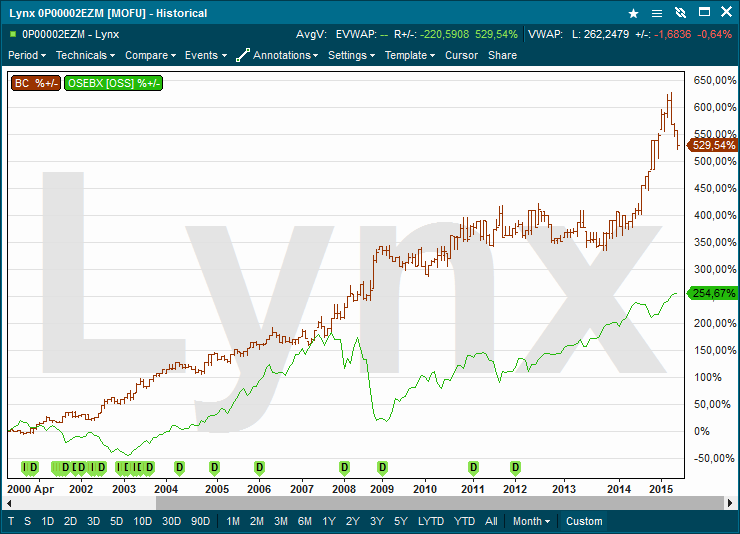Click the scroll left arrow on chart scrollbar
This screenshot has width=740, height=534.
coord(9,503)
